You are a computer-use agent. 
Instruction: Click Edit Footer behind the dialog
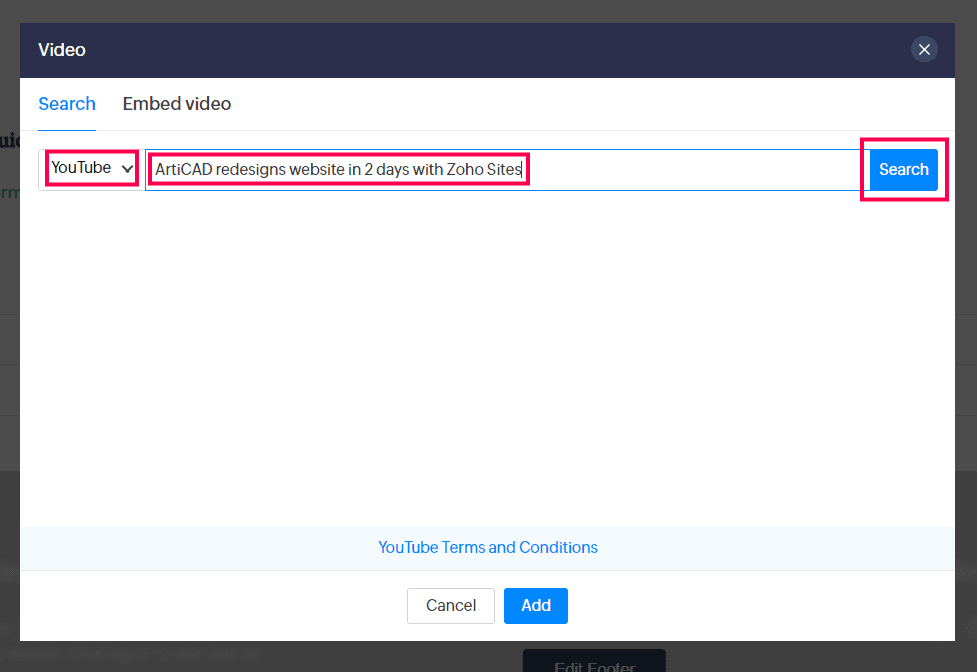pos(594,662)
